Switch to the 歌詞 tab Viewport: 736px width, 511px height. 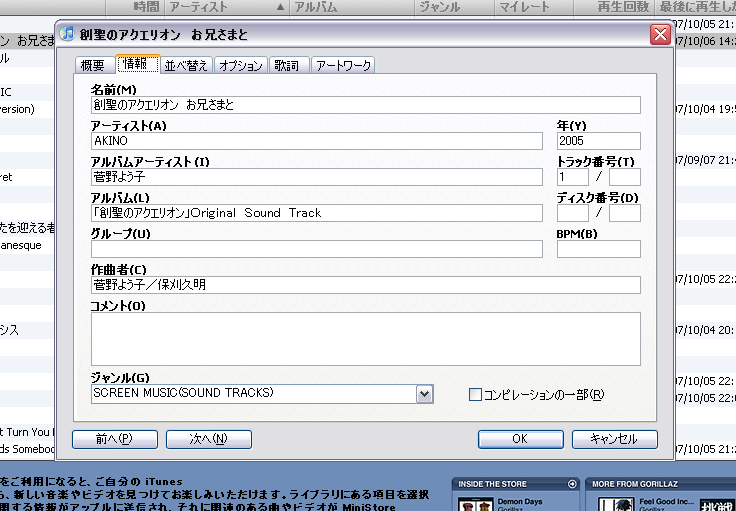(288, 65)
